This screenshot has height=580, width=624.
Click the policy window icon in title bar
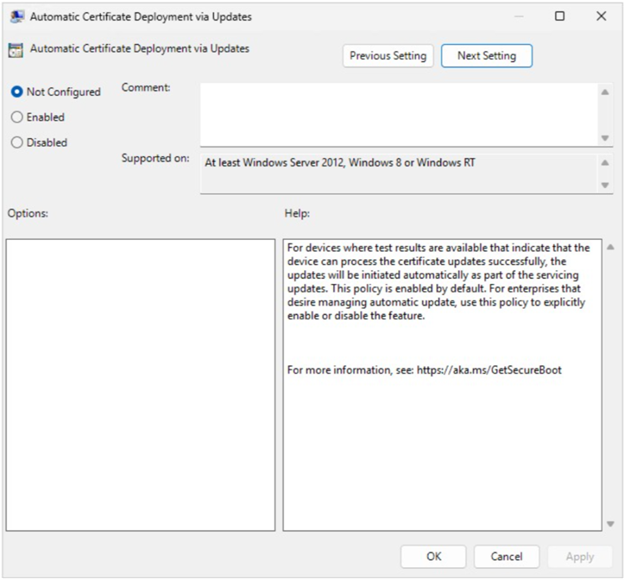15,16
